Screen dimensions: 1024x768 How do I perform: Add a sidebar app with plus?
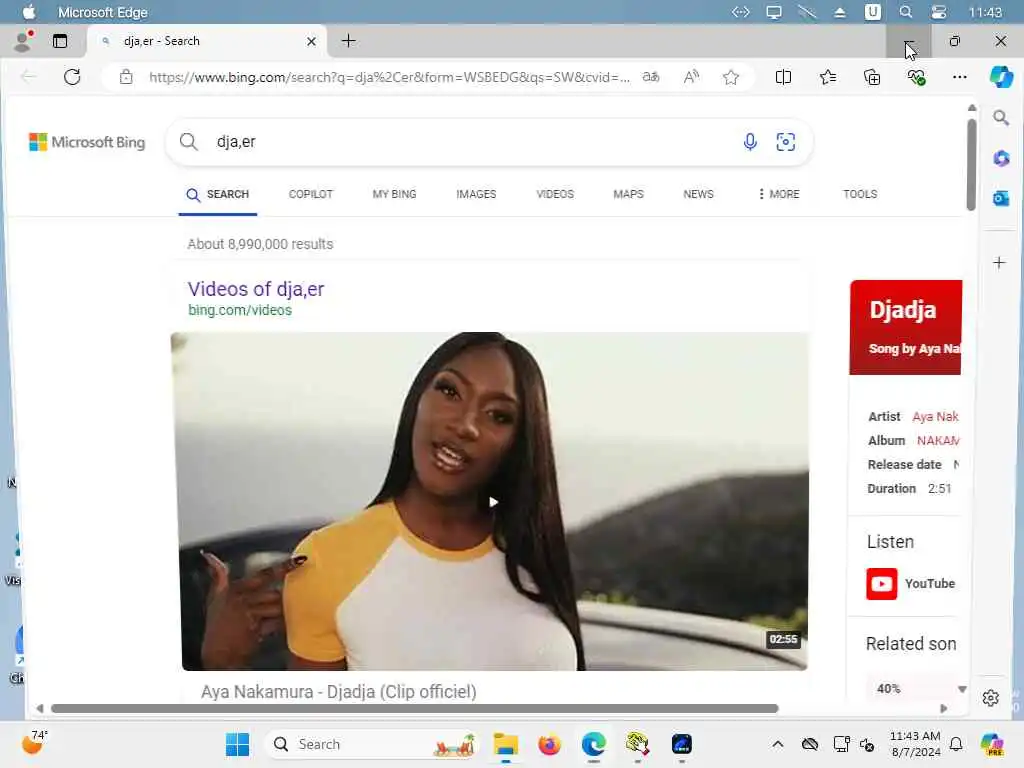point(999,263)
